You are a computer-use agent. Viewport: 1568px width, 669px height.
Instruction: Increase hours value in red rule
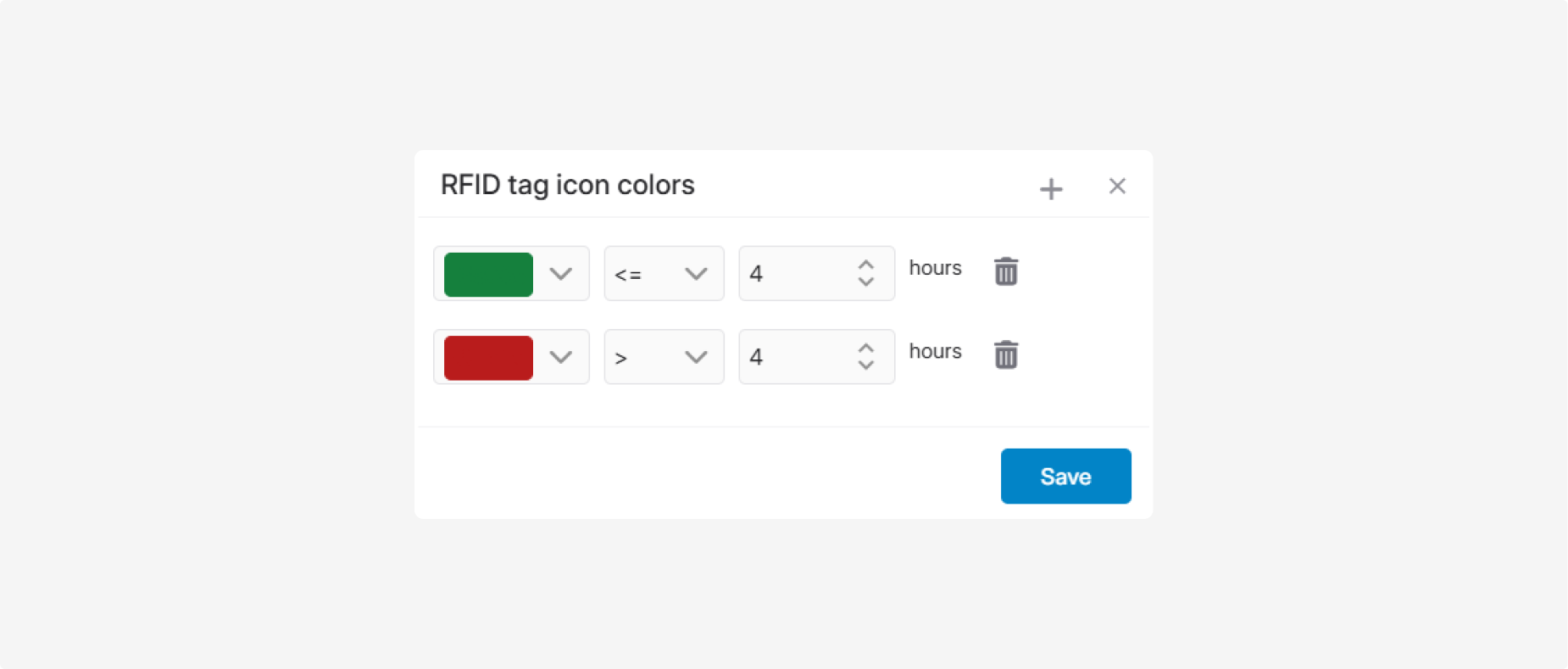tap(865, 348)
